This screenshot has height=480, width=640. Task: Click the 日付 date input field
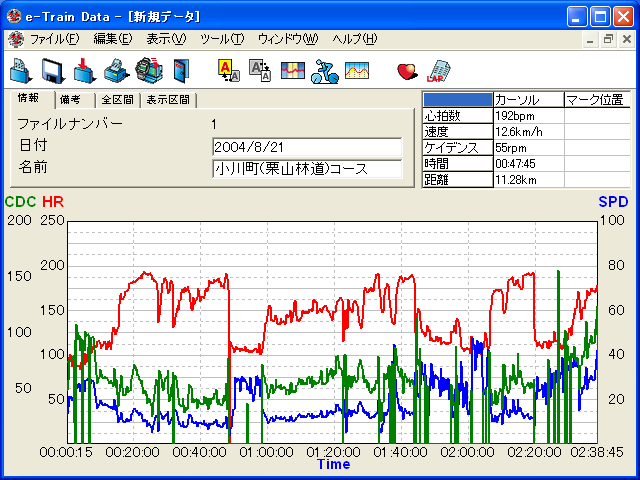coord(306,147)
